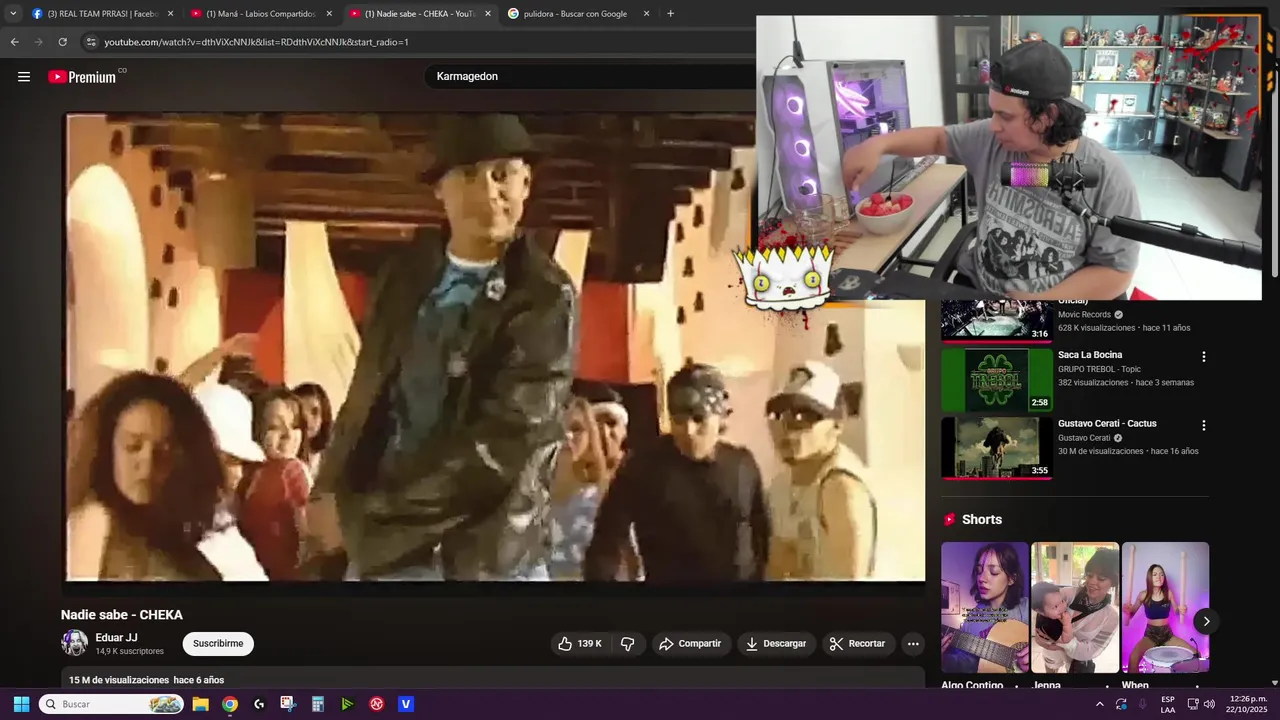Viewport: 1280px width, 720px height.
Task: Go to YouTube Premium home logo
Action: click(x=82, y=77)
